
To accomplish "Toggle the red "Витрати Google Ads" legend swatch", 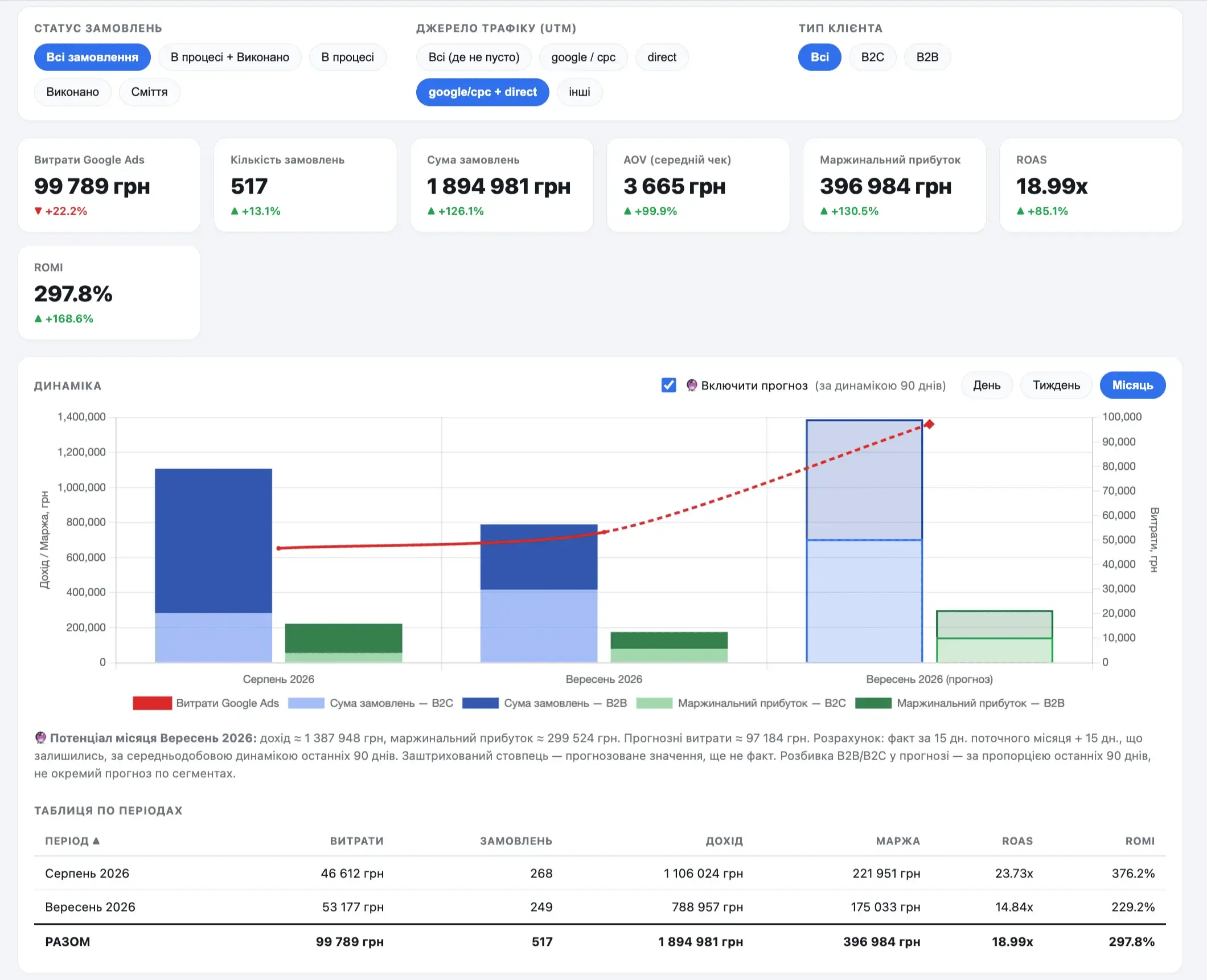I will click(152, 703).
